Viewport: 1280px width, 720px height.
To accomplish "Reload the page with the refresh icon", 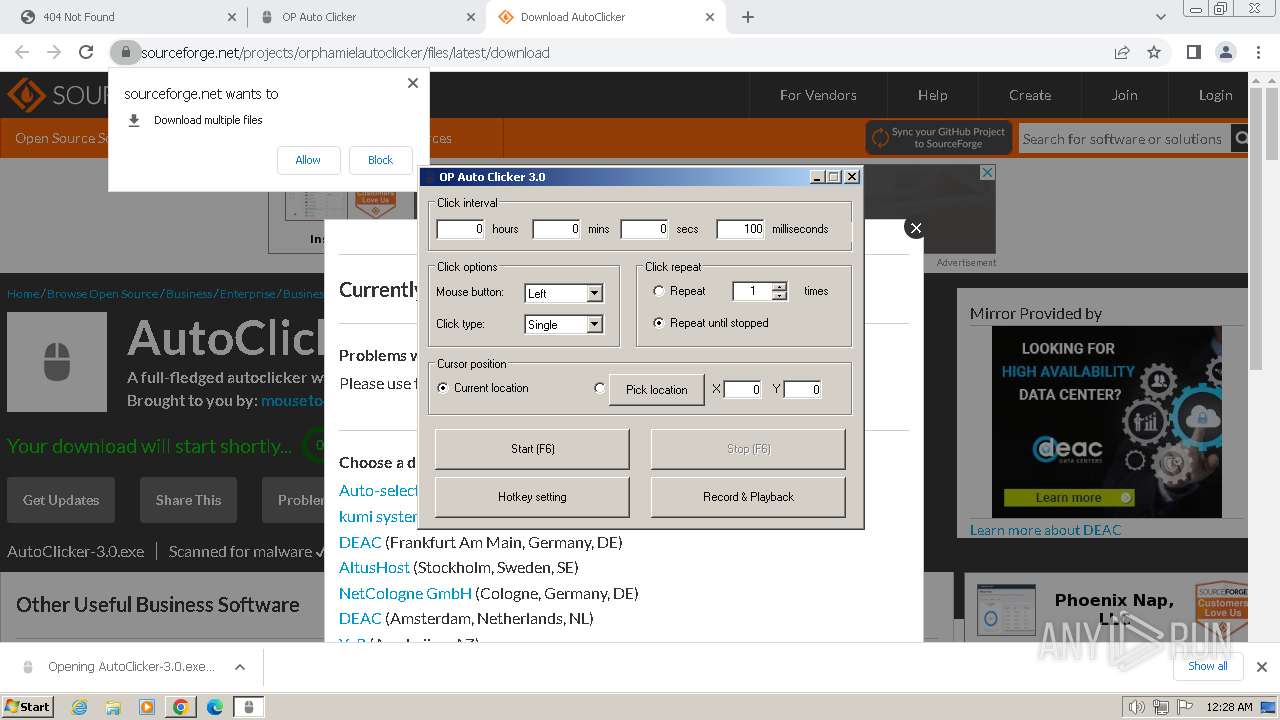I will coord(86,52).
